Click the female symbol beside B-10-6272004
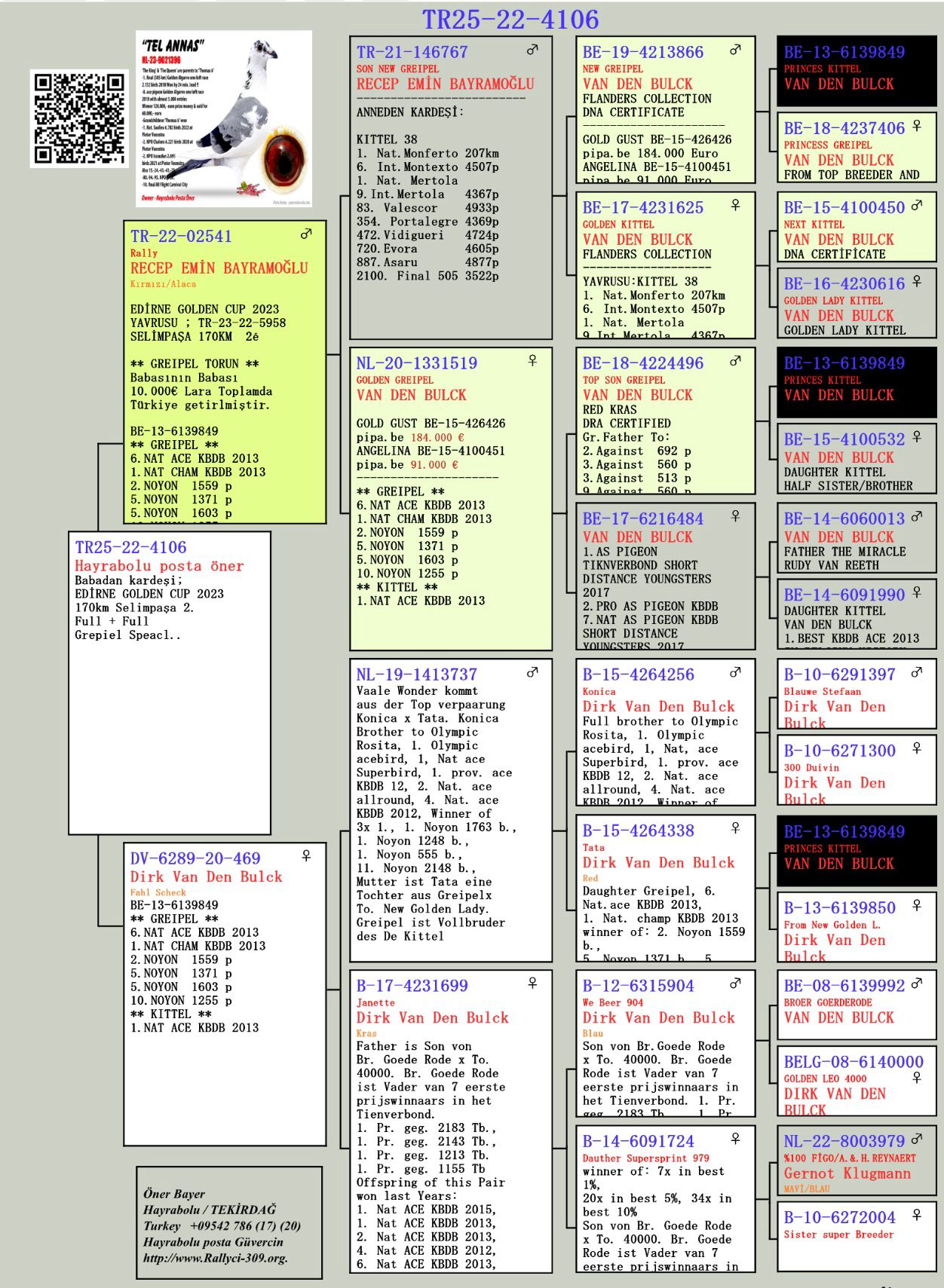The image size is (944, 1288). (917, 1215)
